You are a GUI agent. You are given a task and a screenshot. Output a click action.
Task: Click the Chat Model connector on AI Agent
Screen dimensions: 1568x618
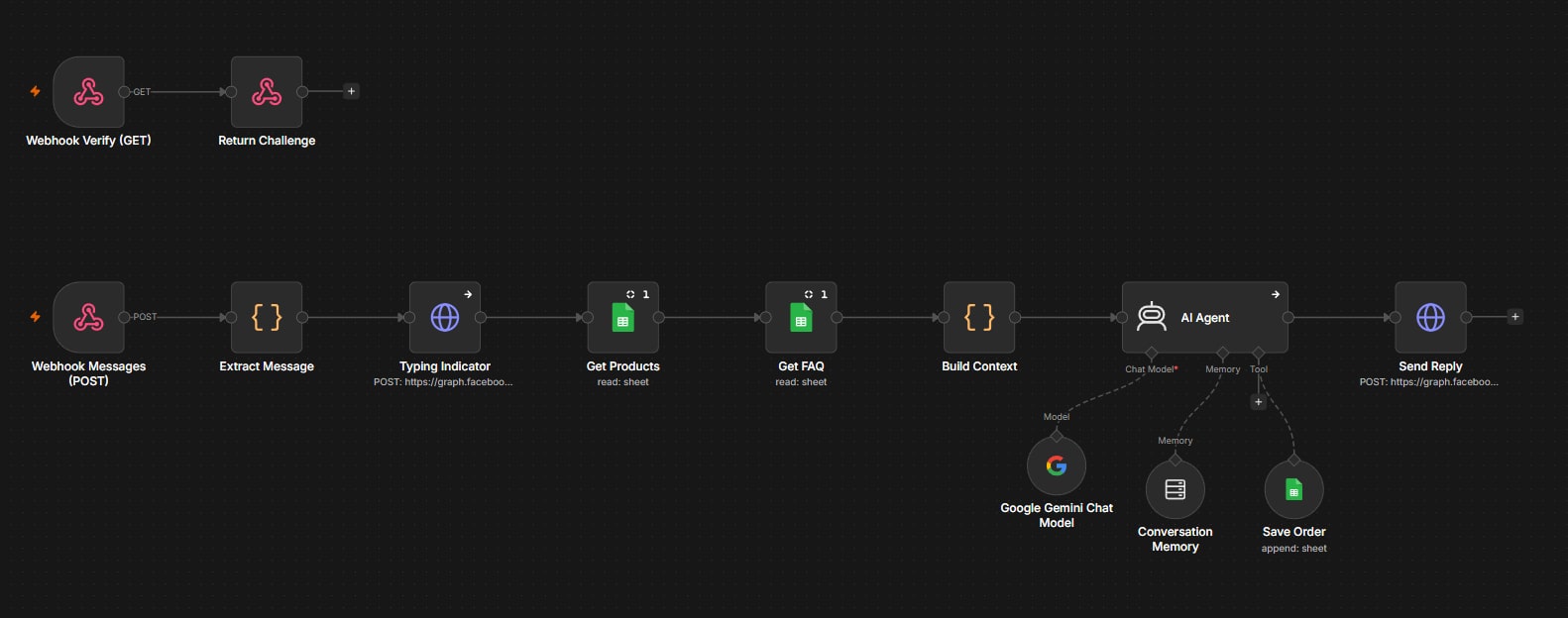(x=1151, y=353)
